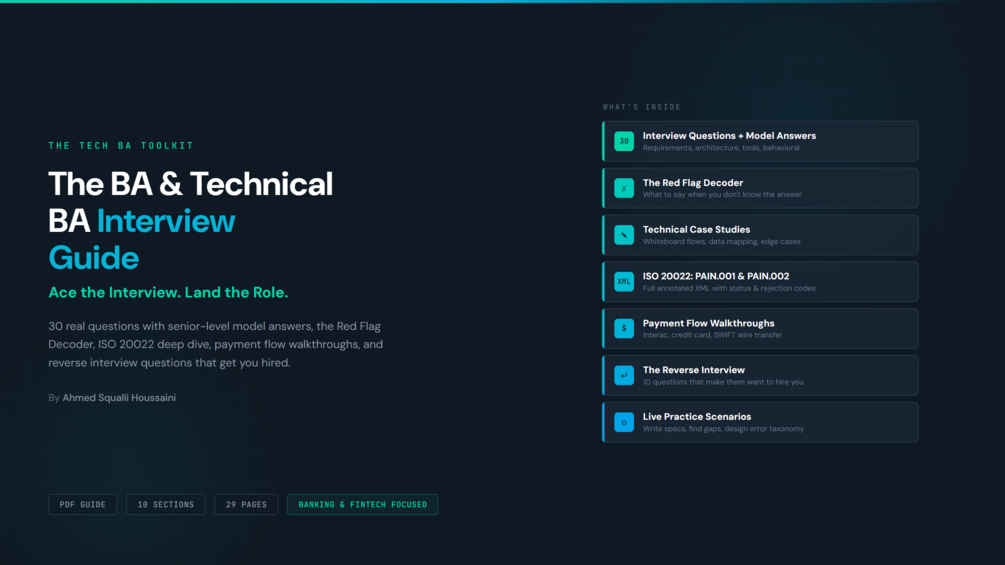This screenshot has height=565, width=1005.
Task: Click the XML icon beside ISO 20022
Action: [x=624, y=282]
